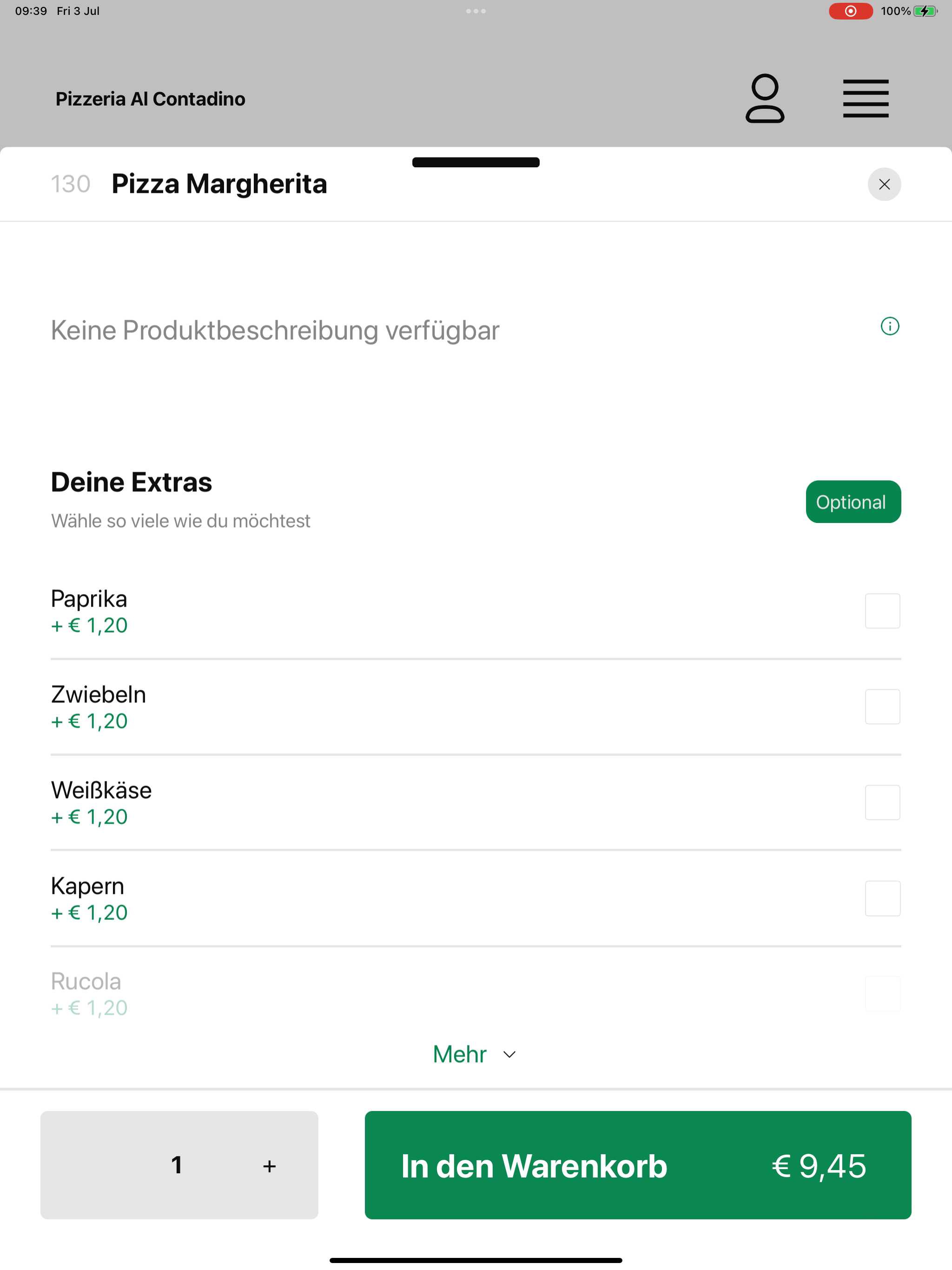Open the hamburger menu icon

(x=865, y=99)
